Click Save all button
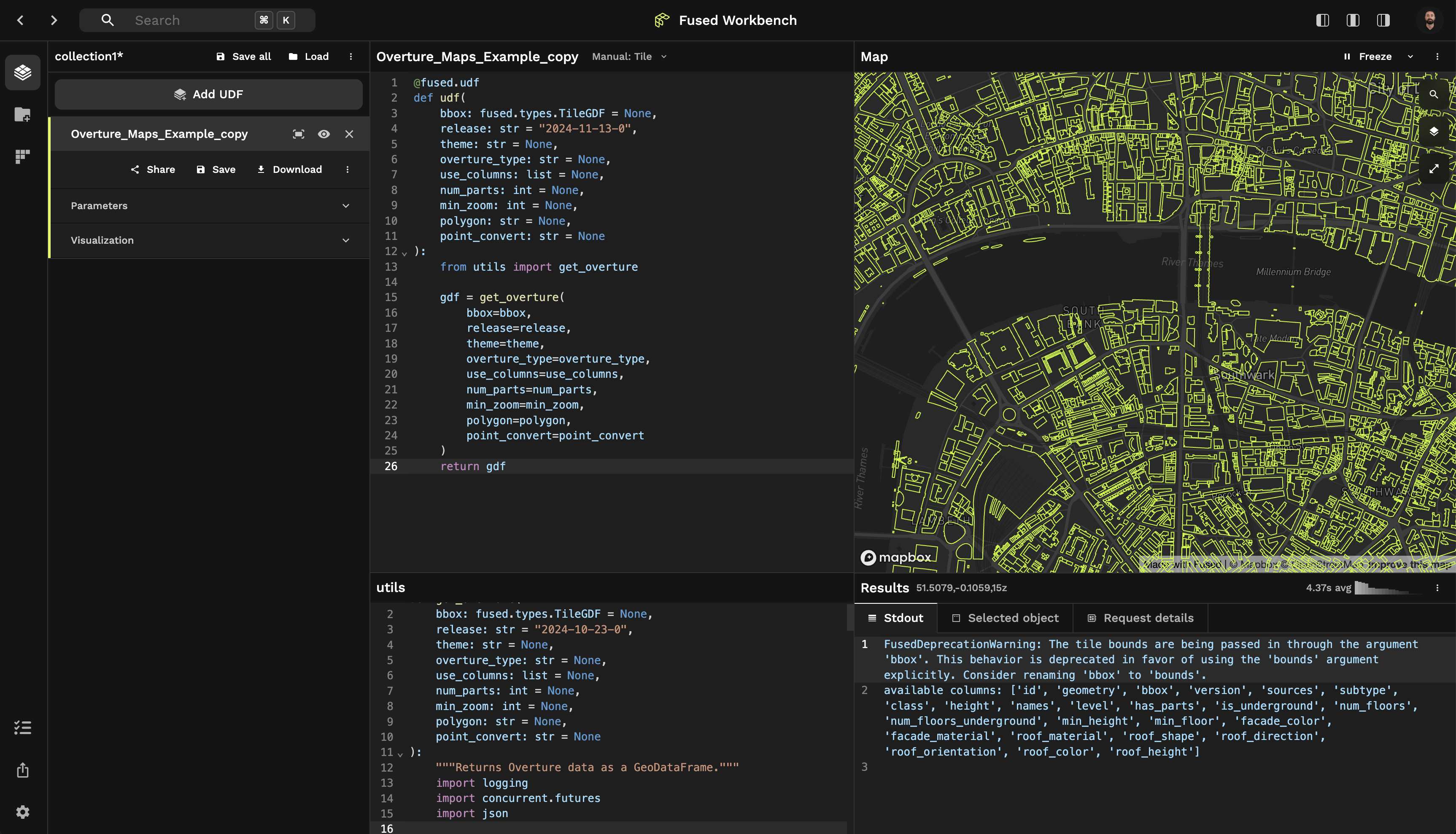 pyautogui.click(x=243, y=56)
